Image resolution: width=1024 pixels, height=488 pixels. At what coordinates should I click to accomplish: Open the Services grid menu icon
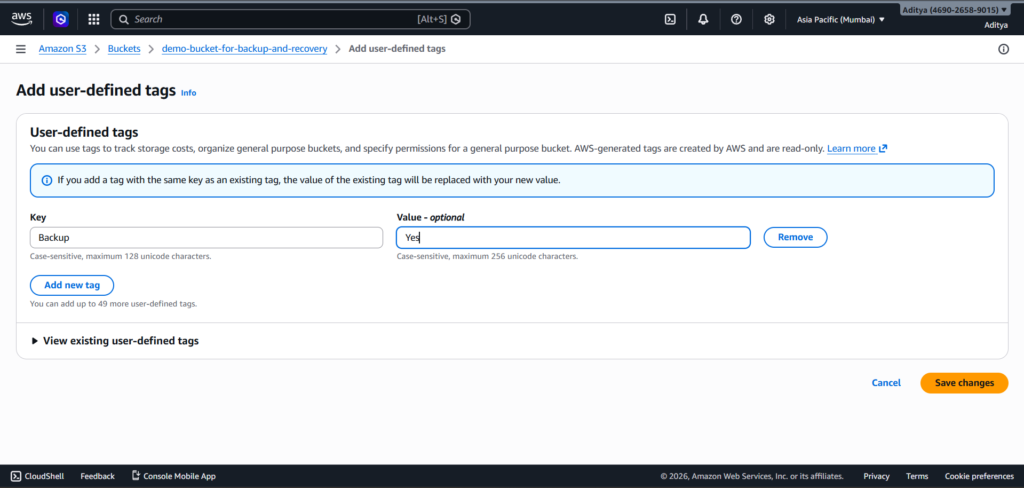[93, 19]
